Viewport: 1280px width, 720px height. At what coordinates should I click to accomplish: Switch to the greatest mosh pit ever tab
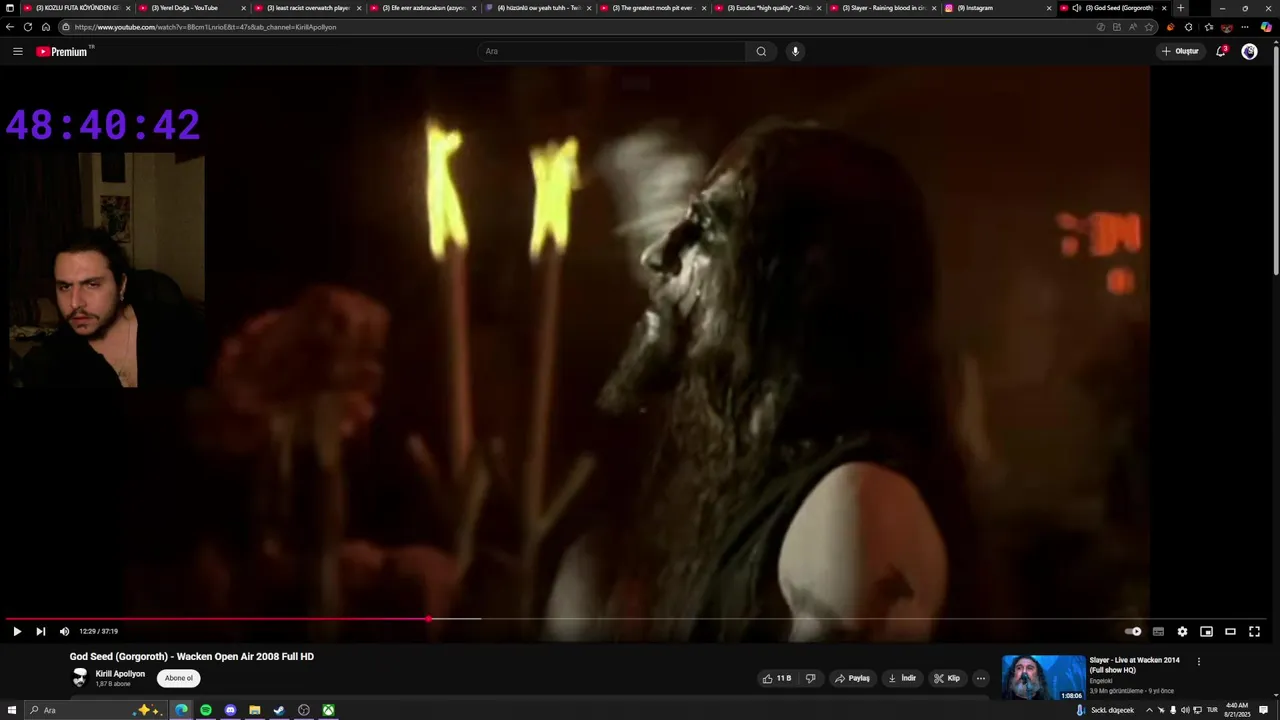click(653, 8)
